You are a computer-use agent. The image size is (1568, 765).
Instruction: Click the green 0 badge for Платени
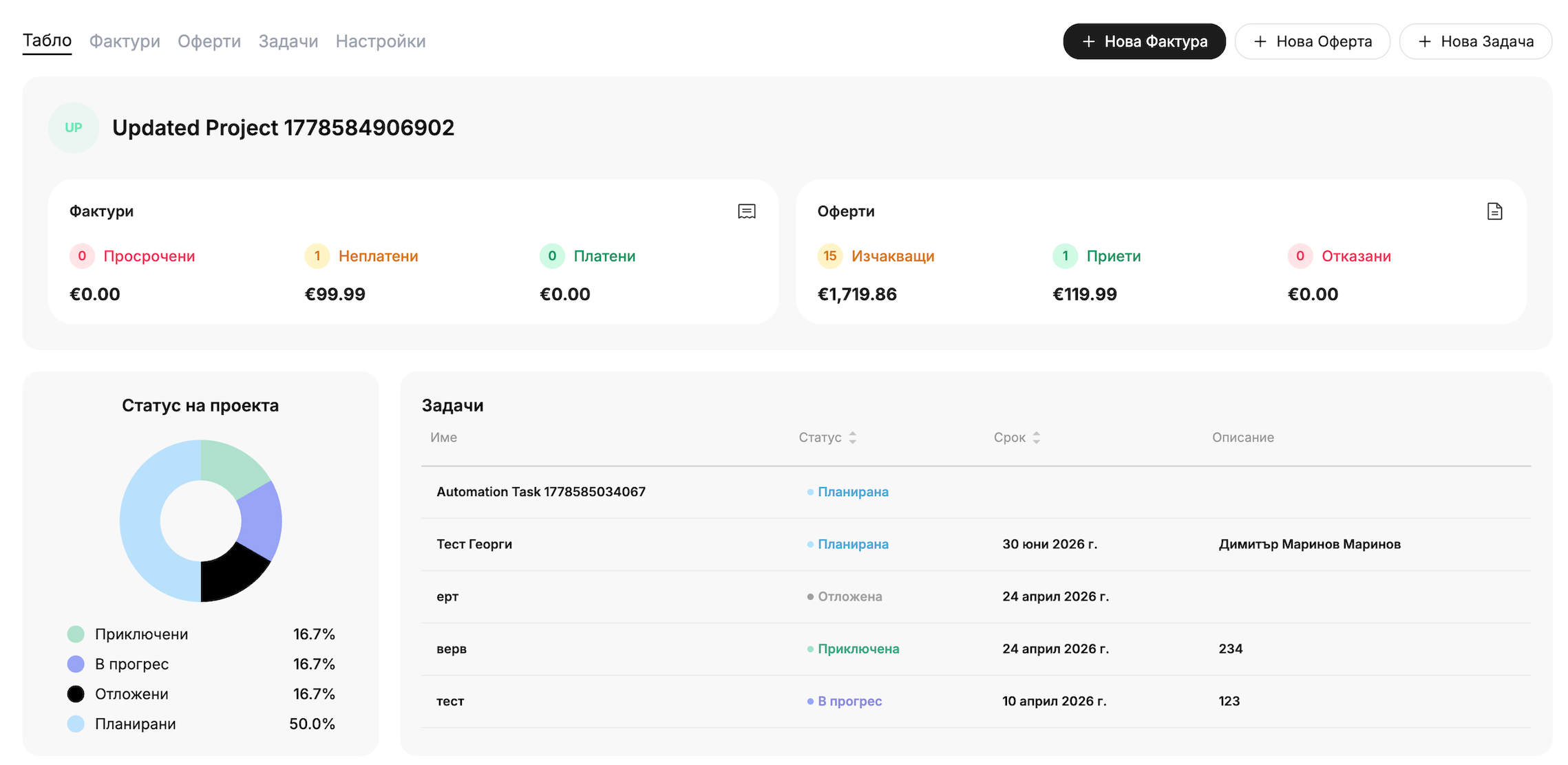tap(552, 256)
